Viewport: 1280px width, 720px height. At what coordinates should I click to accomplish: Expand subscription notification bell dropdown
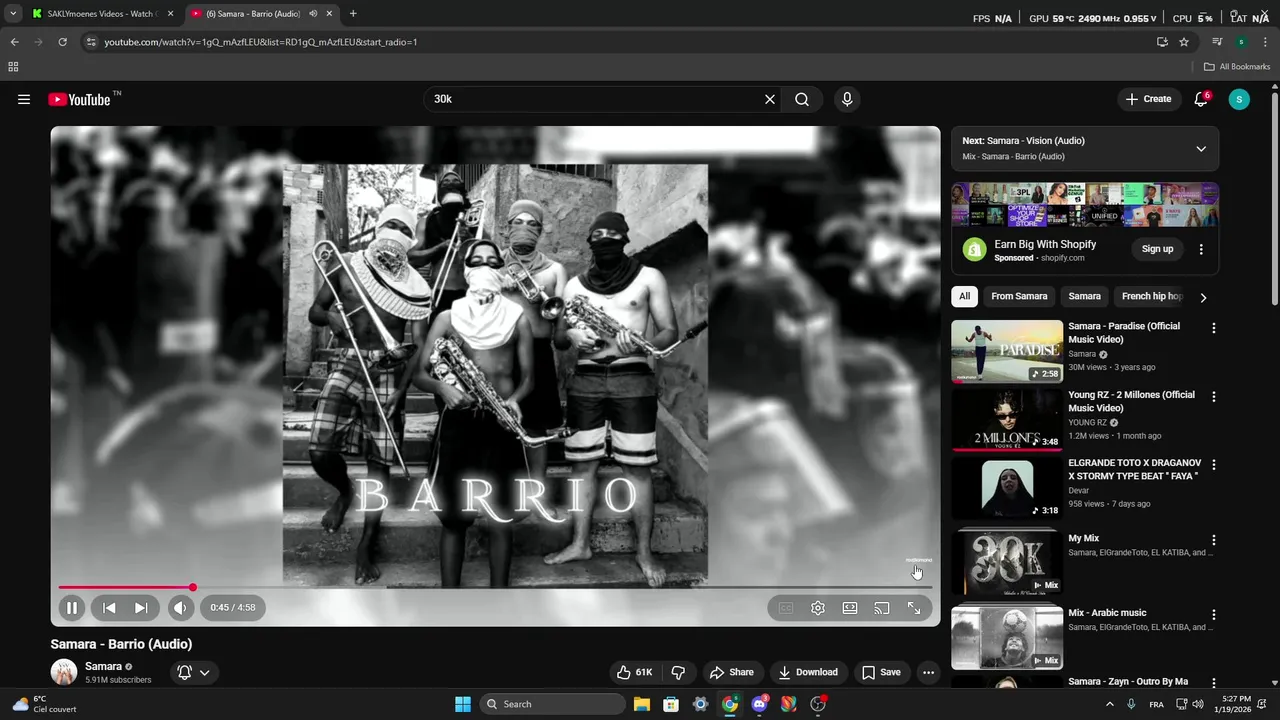pyautogui.click(x=193, y=672)
